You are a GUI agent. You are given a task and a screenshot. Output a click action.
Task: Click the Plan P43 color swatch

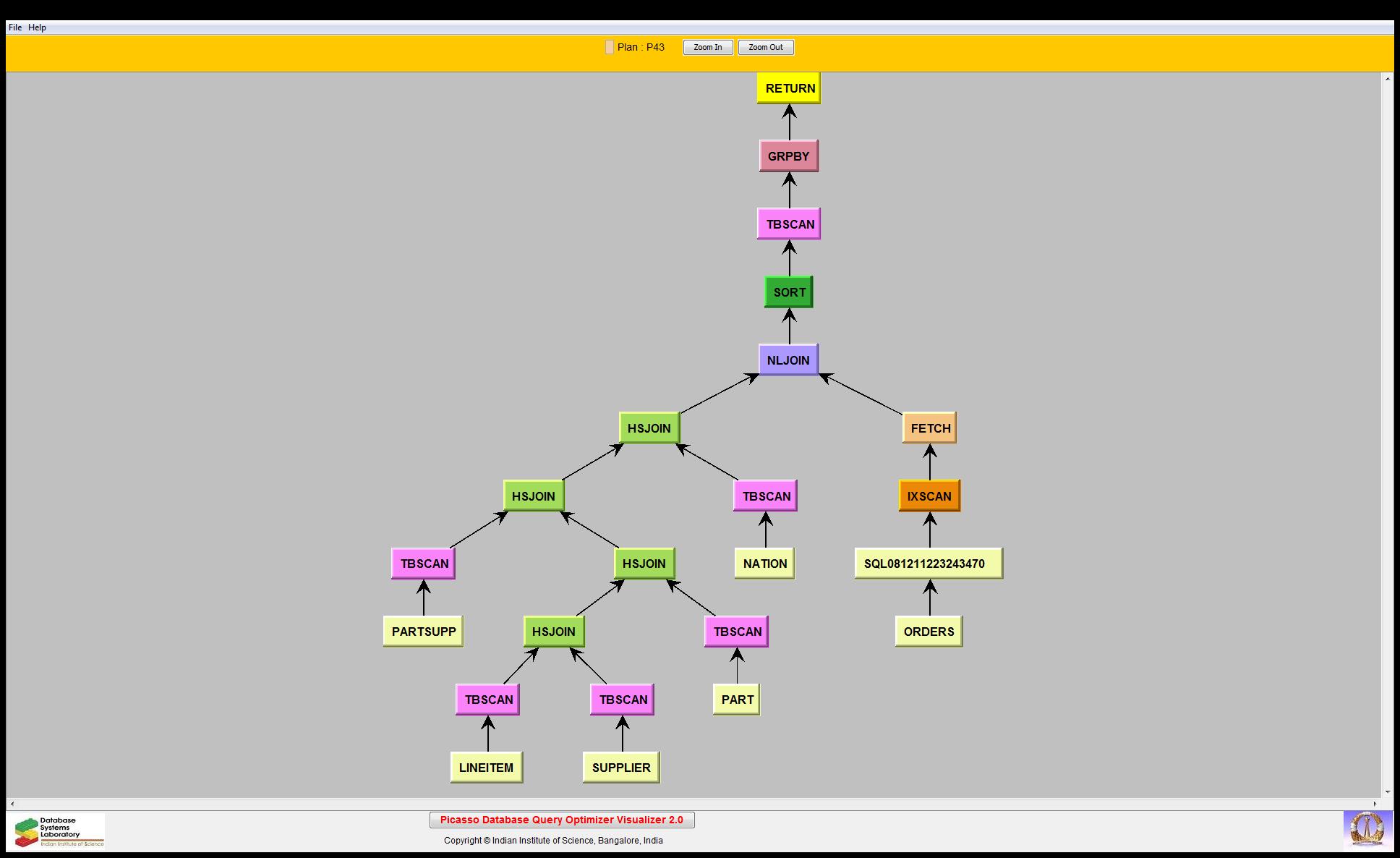[610, 47]
